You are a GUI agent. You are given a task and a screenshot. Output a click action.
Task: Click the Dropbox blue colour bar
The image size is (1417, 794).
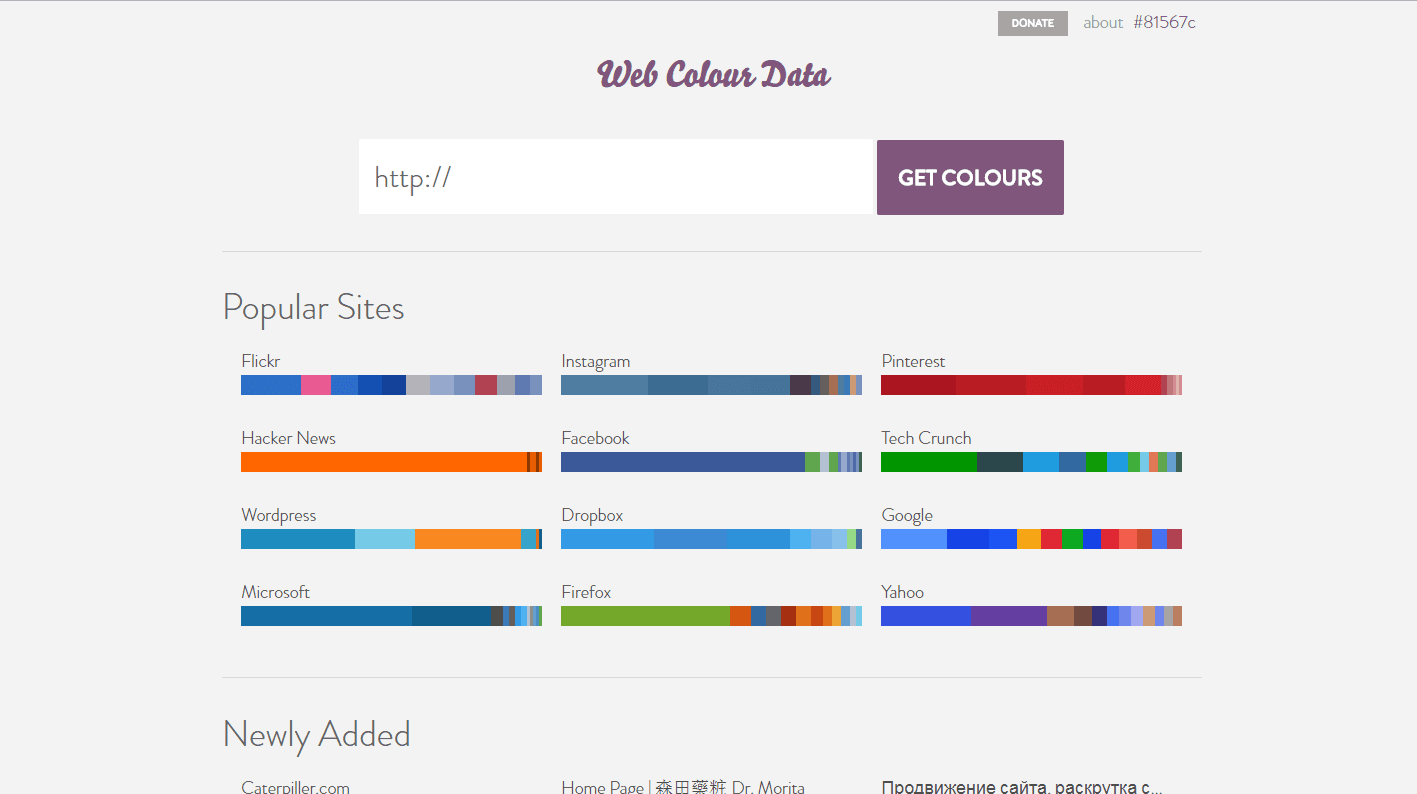coord(711,539)
